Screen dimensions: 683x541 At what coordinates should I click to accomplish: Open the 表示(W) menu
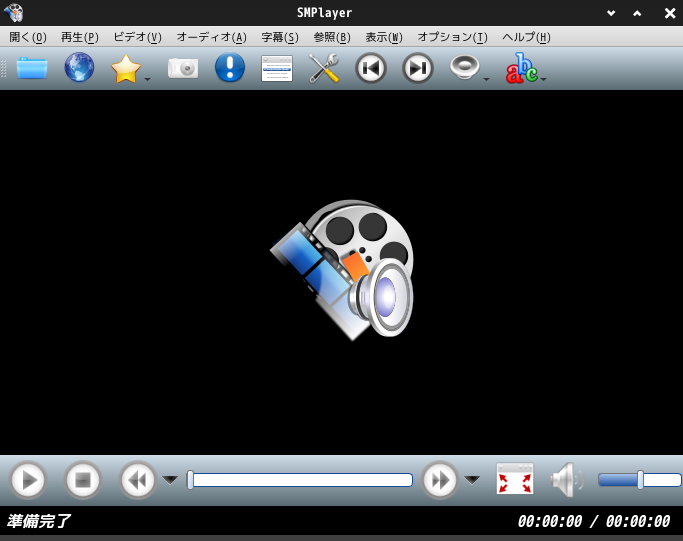[x=384, y=37]
